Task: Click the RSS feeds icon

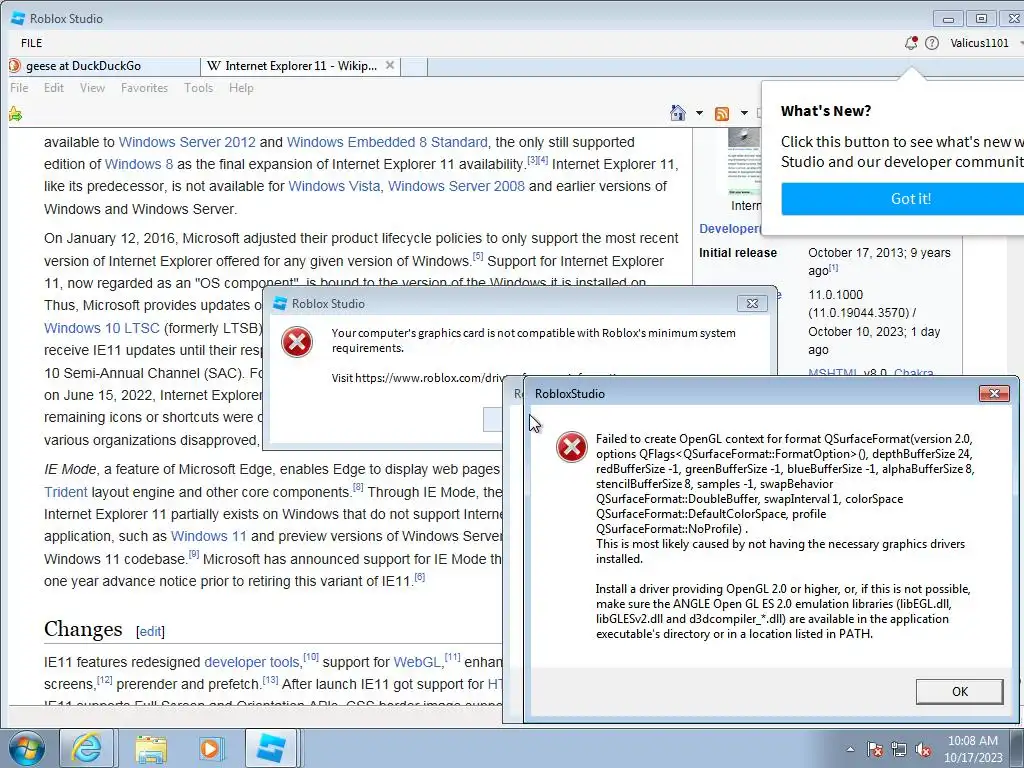Action: [722, 114]
